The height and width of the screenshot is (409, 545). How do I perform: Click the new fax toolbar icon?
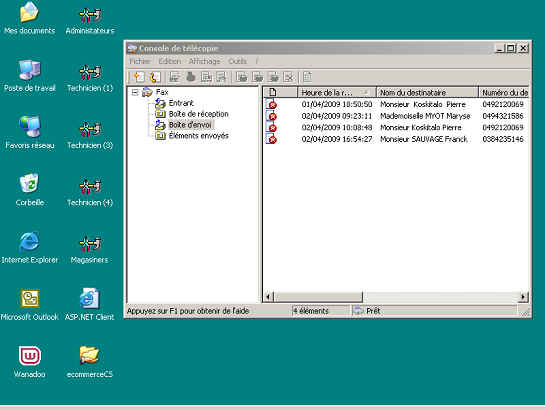click(x=139, y=77)
